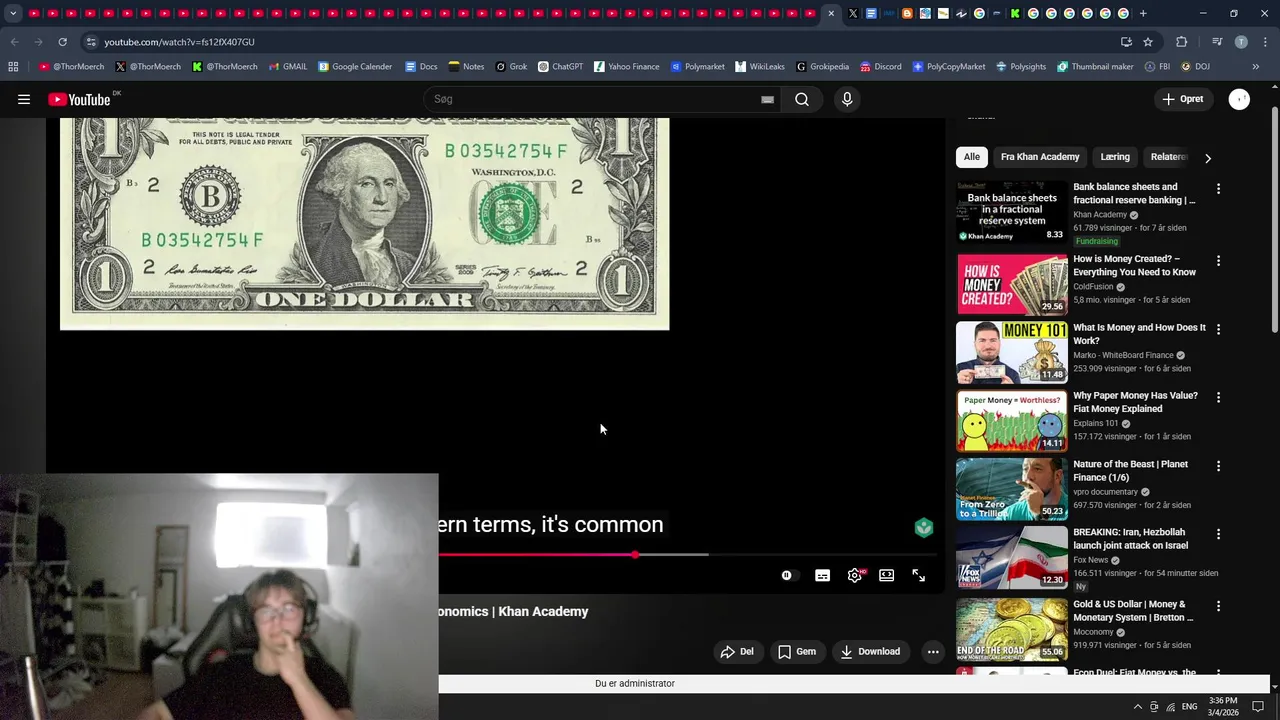This screenshot has width=1280, height=720.
Task: Switch to the X (Twitter) tab
Action: coord(853,14)
